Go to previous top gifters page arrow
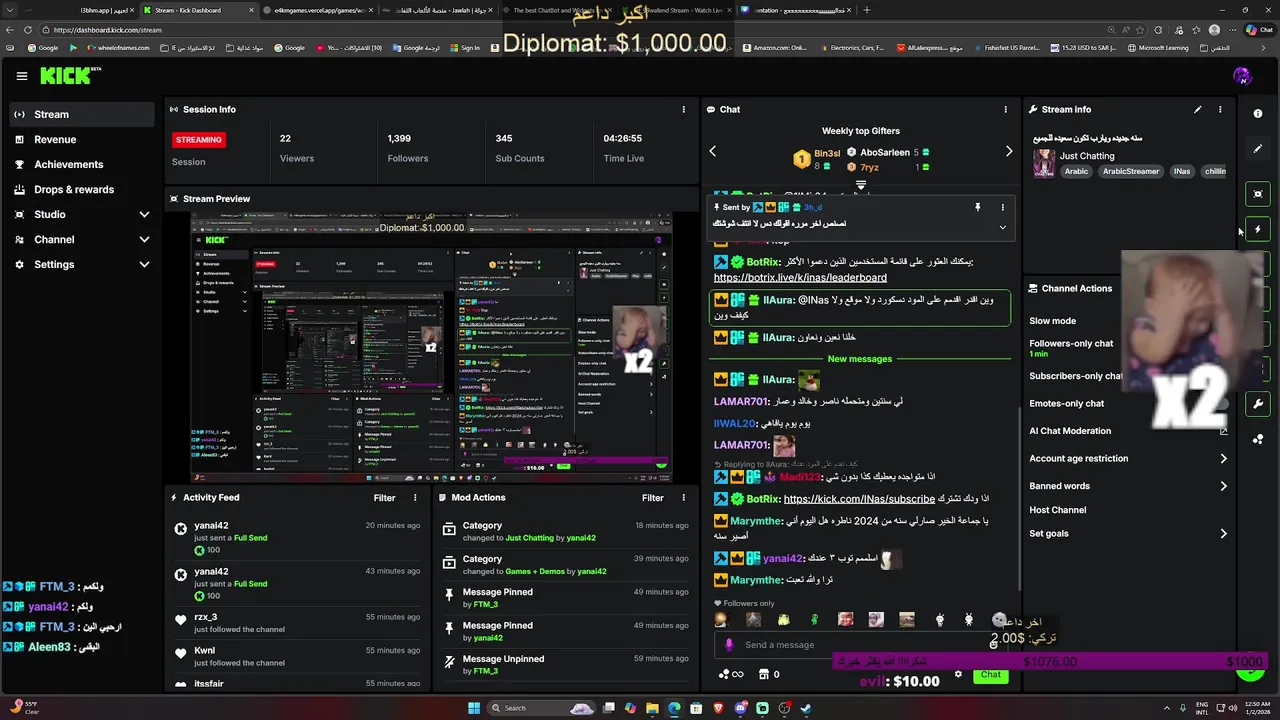The height and width of the screenshot is (720, 1280). [713, 151]
